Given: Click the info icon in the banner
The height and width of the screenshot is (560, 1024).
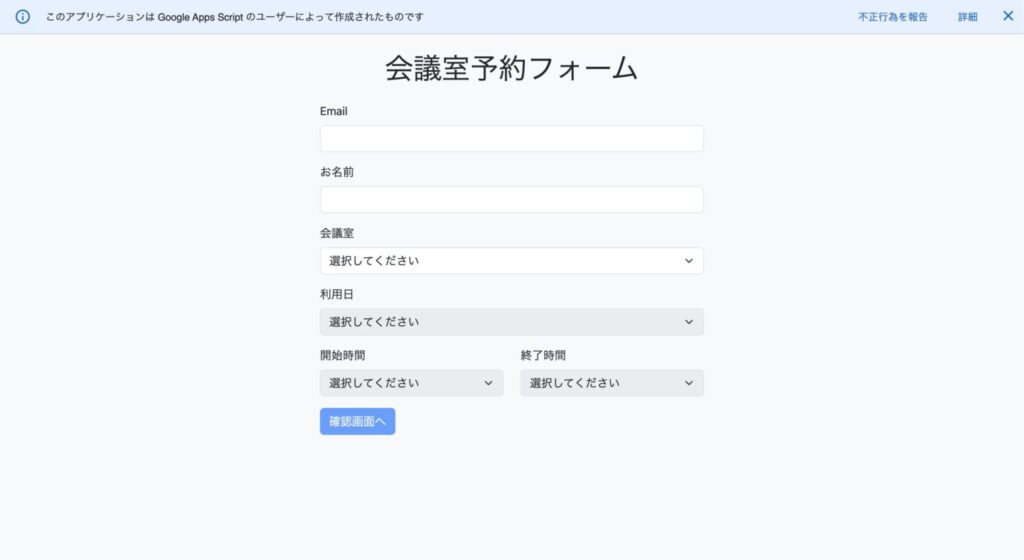Looking at the screenshot, I should coord(23,17).
